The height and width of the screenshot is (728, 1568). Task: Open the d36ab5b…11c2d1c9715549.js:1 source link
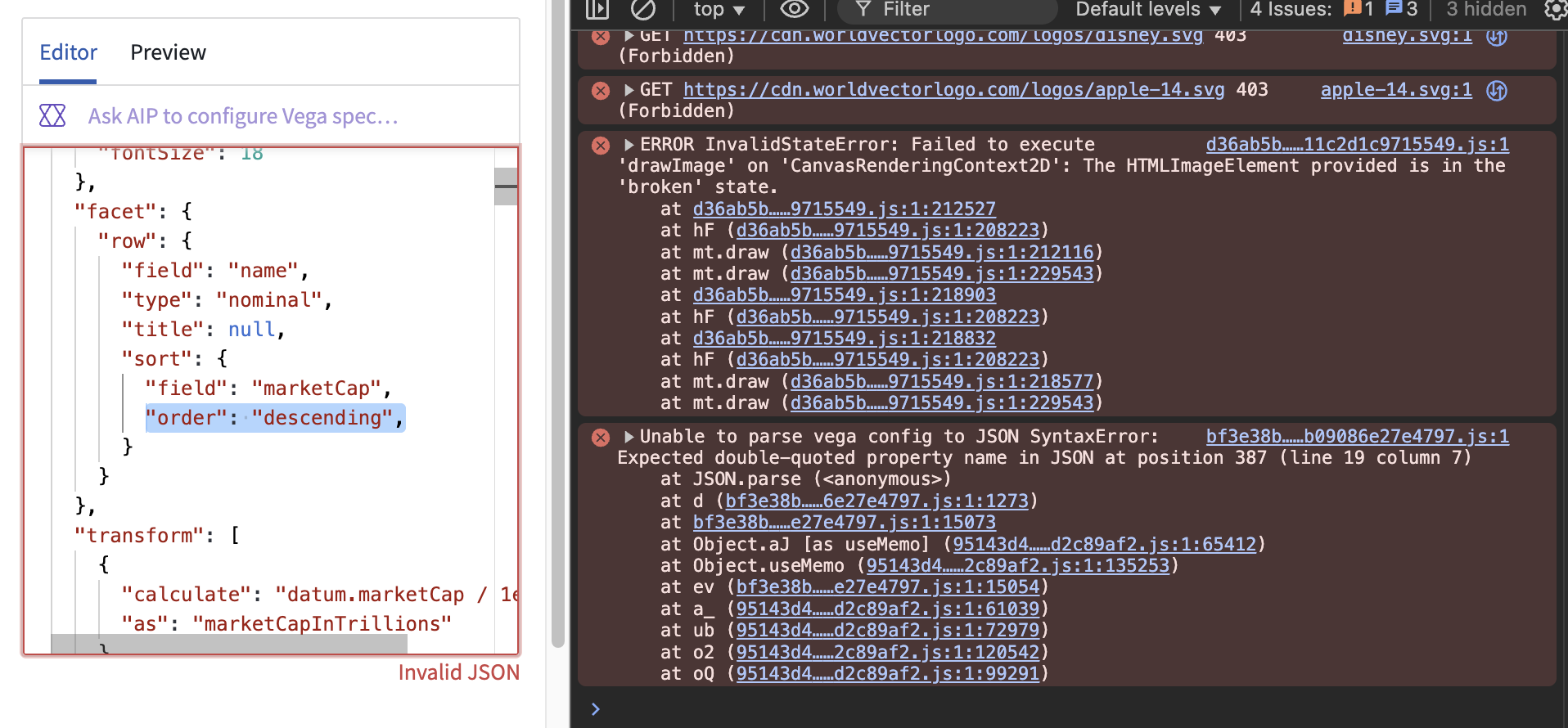pos(1358,145)
